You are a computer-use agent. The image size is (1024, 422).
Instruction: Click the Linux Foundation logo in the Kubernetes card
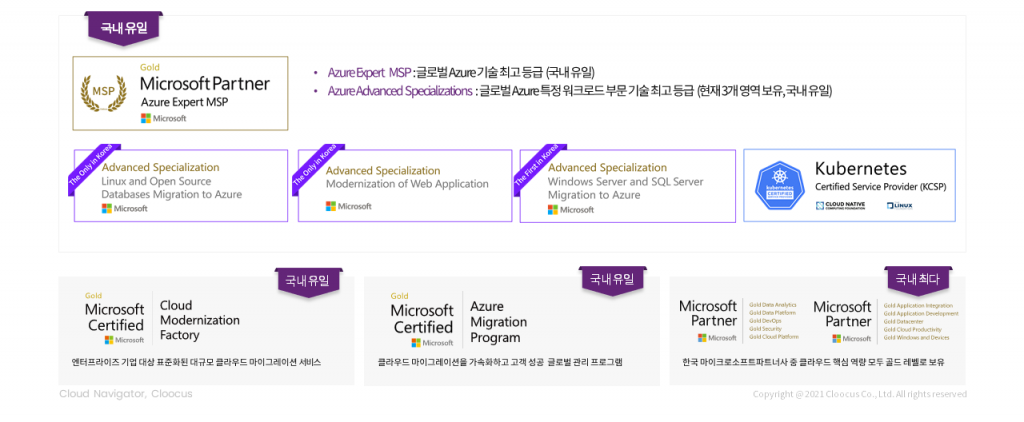899,206
